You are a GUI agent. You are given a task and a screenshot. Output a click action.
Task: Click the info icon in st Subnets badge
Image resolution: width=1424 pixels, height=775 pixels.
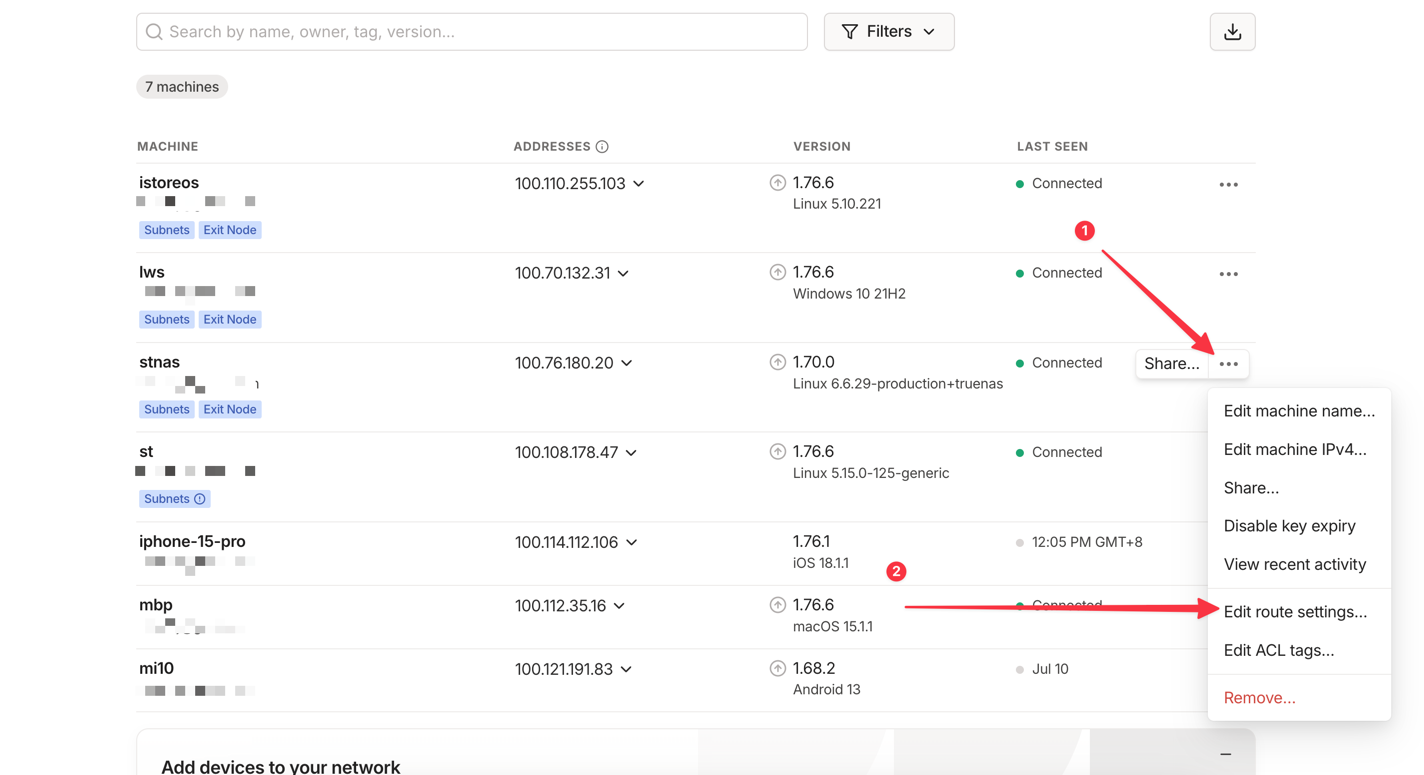tap(200, 499)
